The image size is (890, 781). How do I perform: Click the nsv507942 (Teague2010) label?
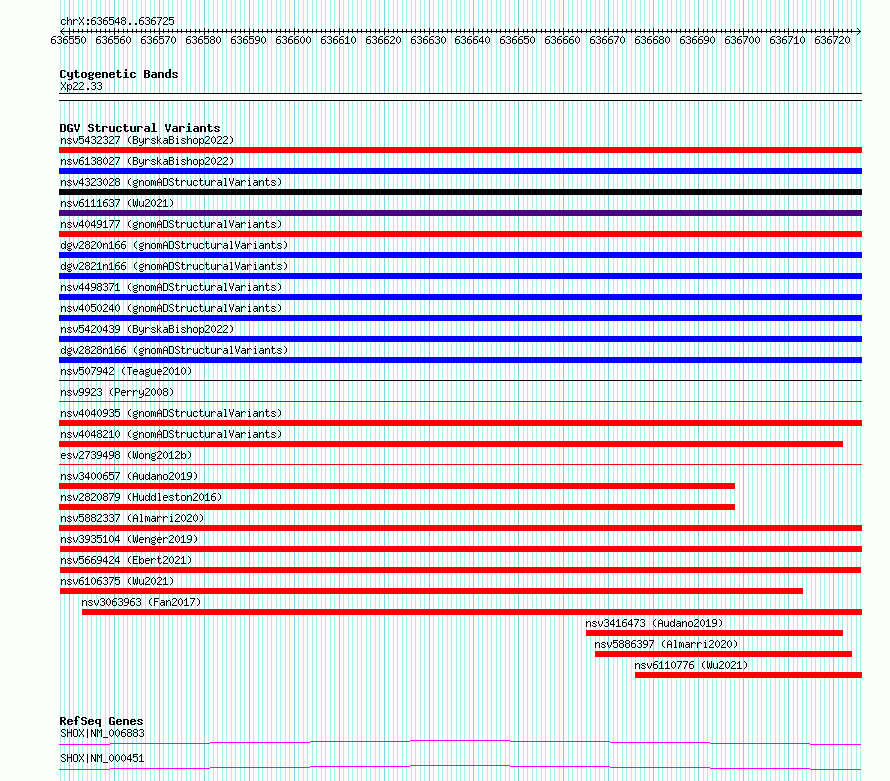point(126,371)
